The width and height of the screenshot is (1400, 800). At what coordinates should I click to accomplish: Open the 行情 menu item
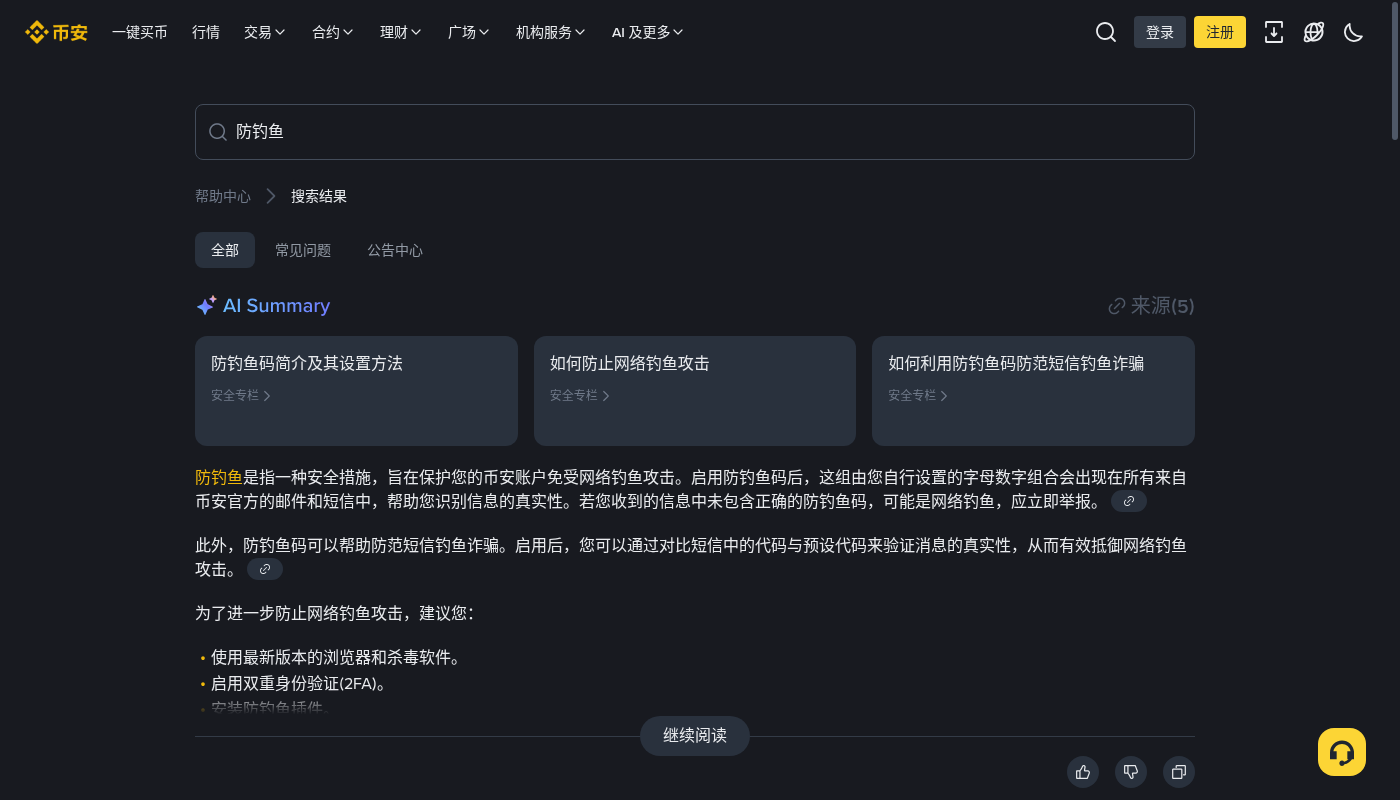point(206,32)
